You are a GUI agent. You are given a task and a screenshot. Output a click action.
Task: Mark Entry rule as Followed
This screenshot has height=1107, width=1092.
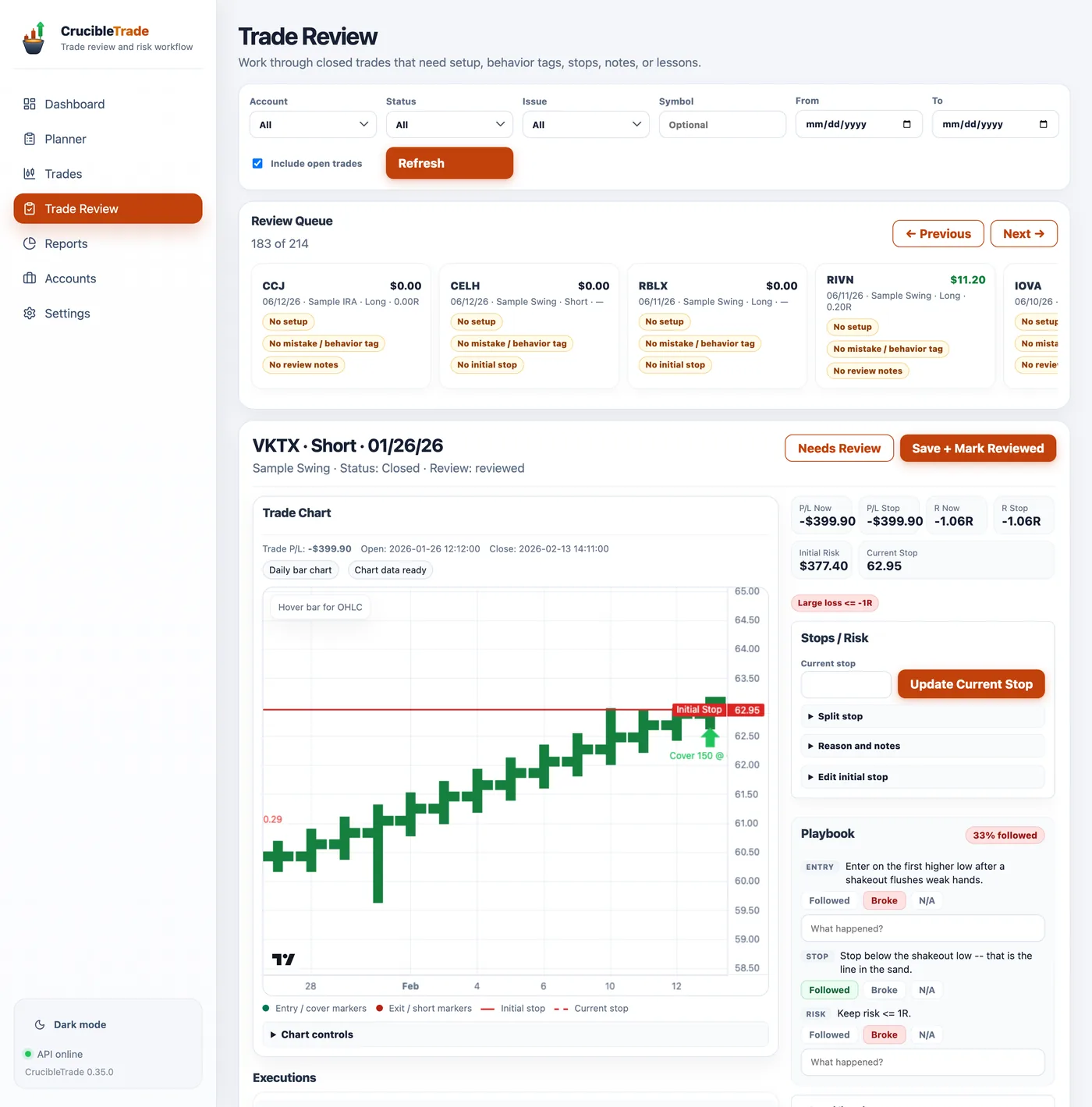[x=829, y=900]
